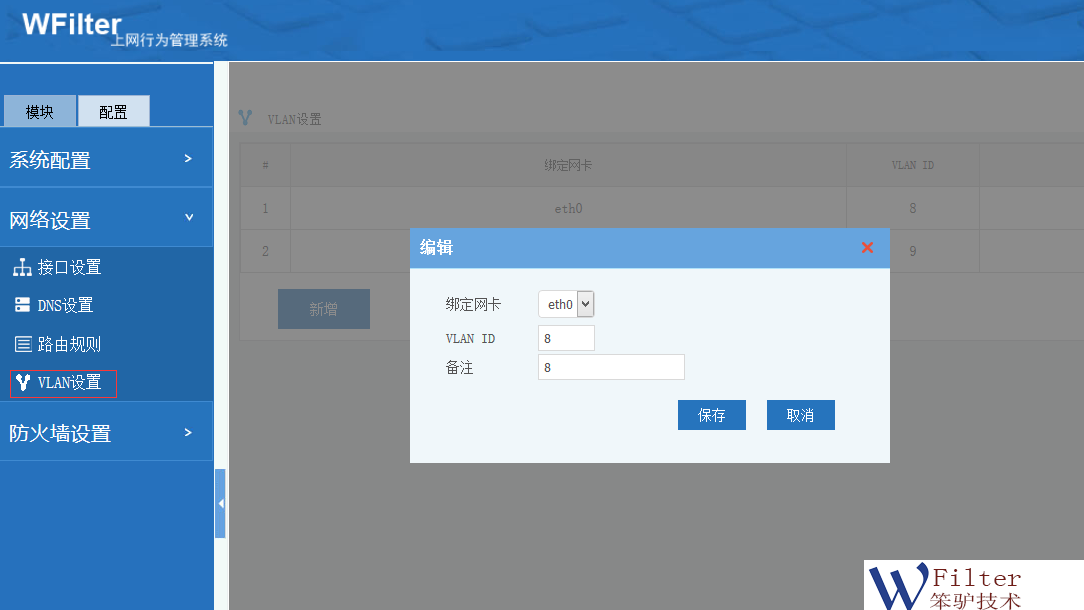Click the VLAN icon beside the page title
Screen dimensions: 1084x610
tap(246, 118)
